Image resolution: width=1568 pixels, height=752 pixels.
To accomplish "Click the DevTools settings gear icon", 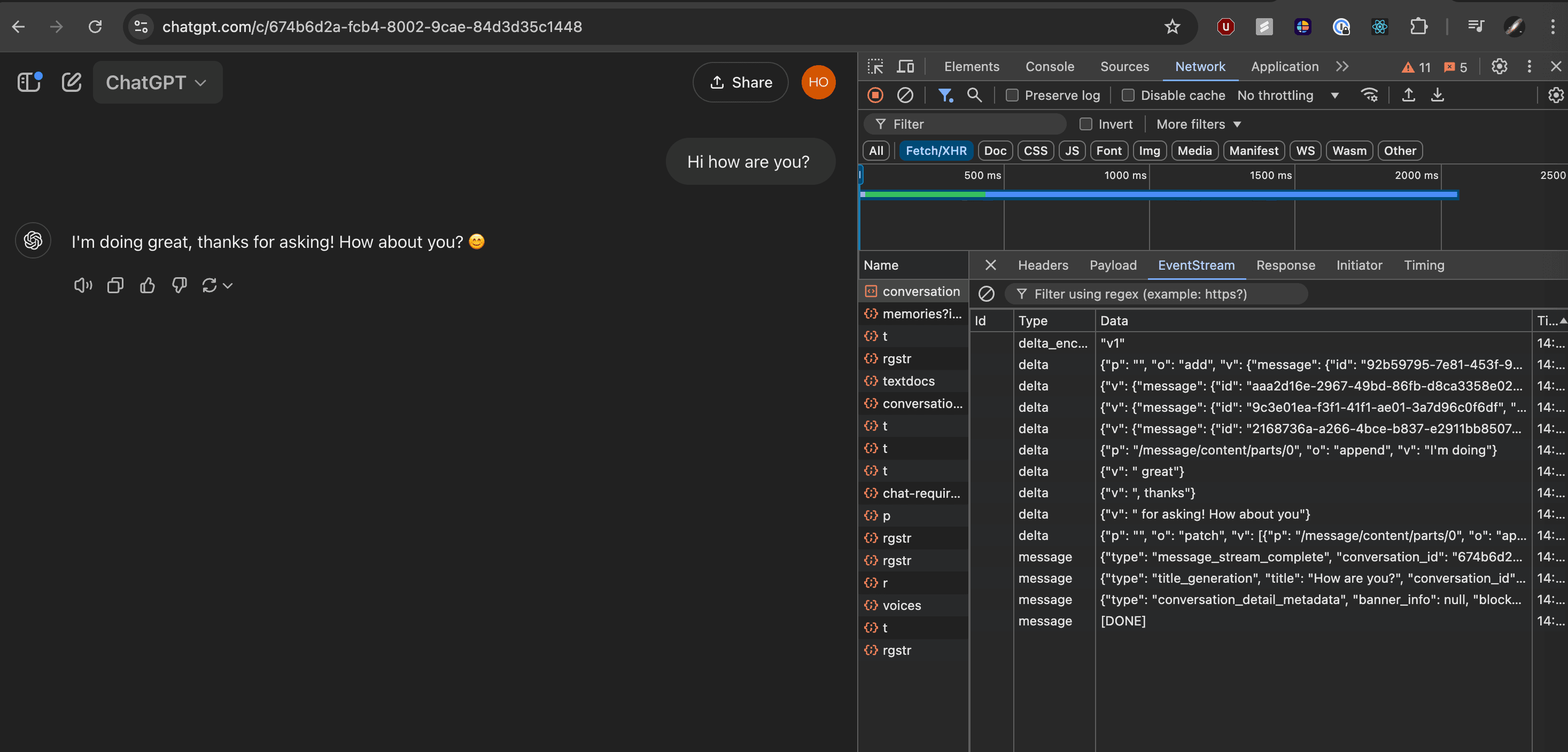I will [x=1499, y=67].
